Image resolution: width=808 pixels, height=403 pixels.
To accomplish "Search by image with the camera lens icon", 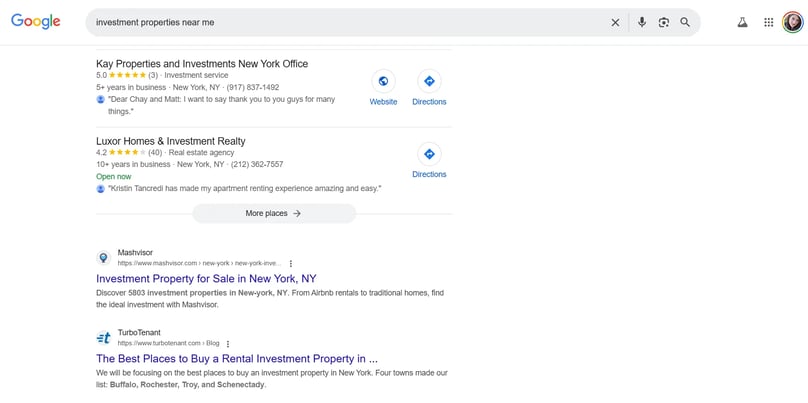I will coord(664,22).
